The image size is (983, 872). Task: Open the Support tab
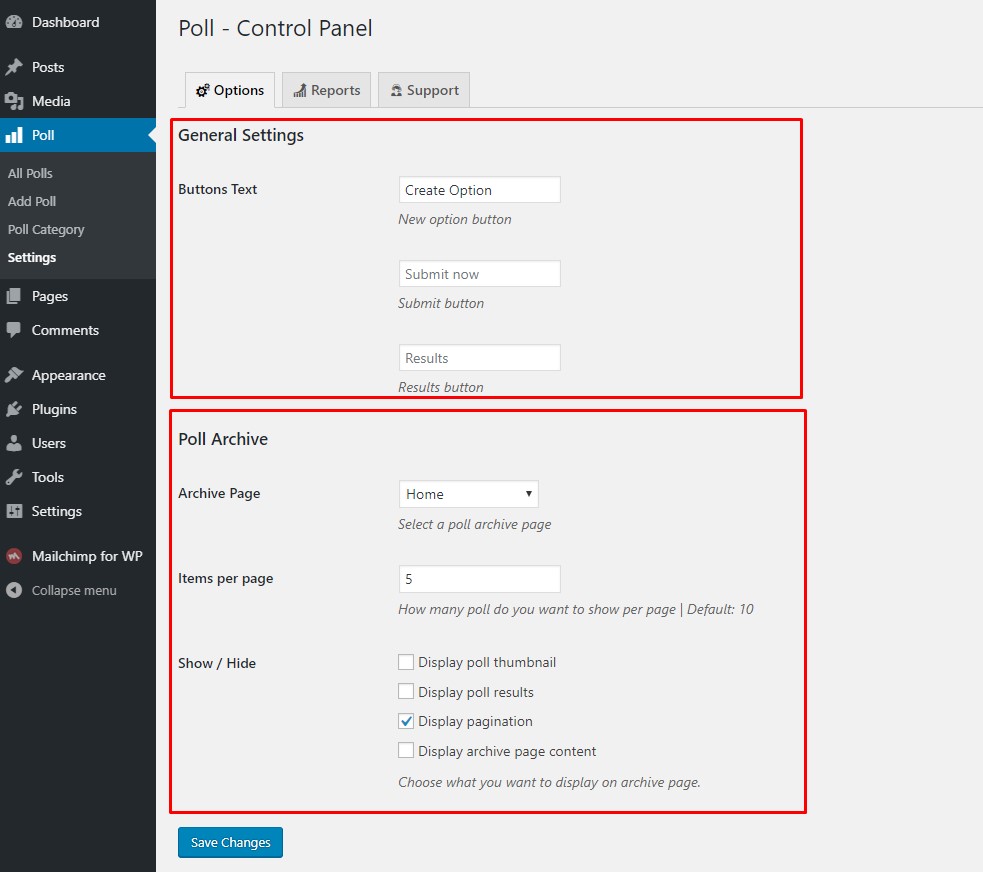424,90
